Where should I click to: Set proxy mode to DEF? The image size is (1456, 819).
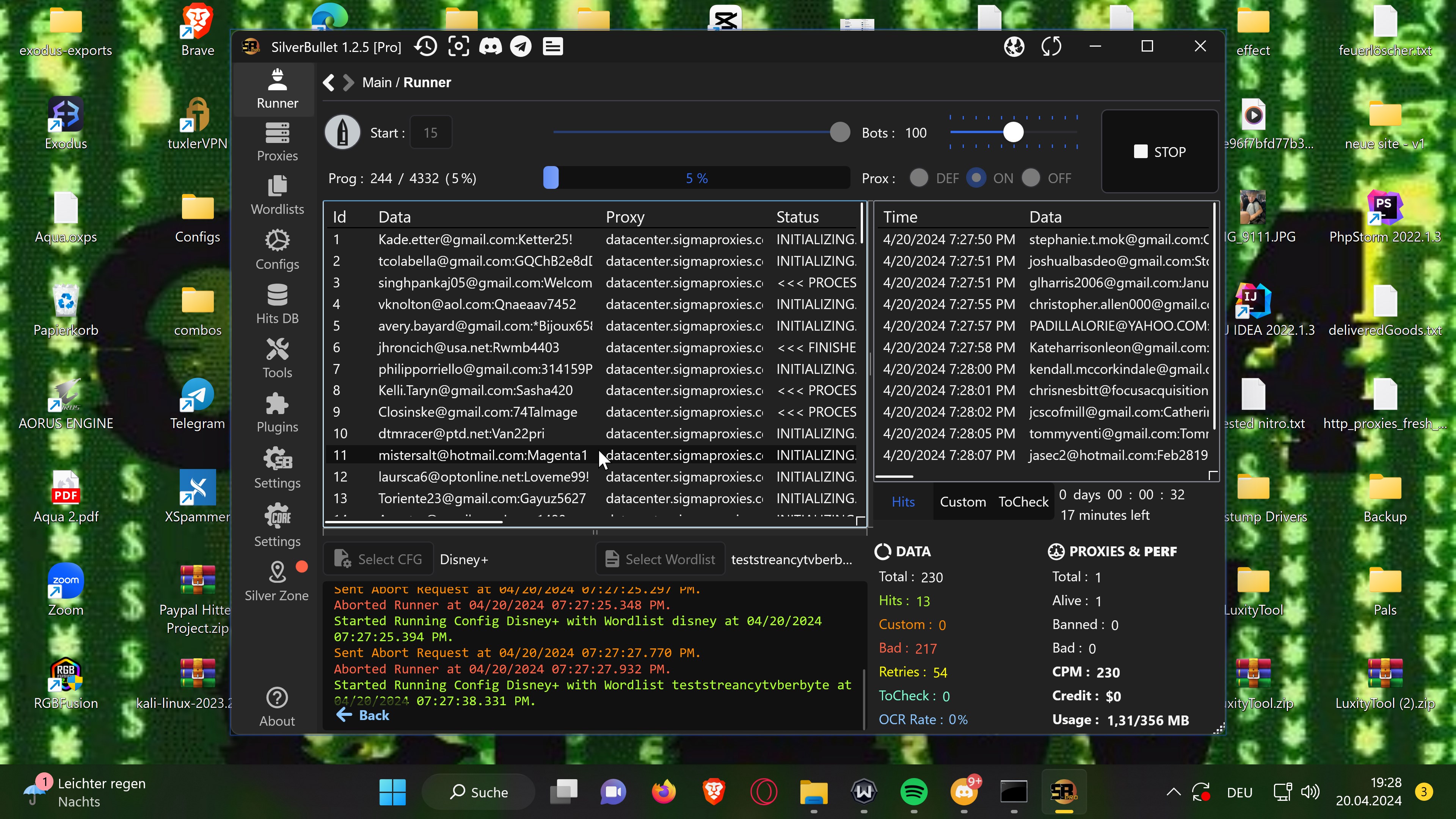coord(919,178)
